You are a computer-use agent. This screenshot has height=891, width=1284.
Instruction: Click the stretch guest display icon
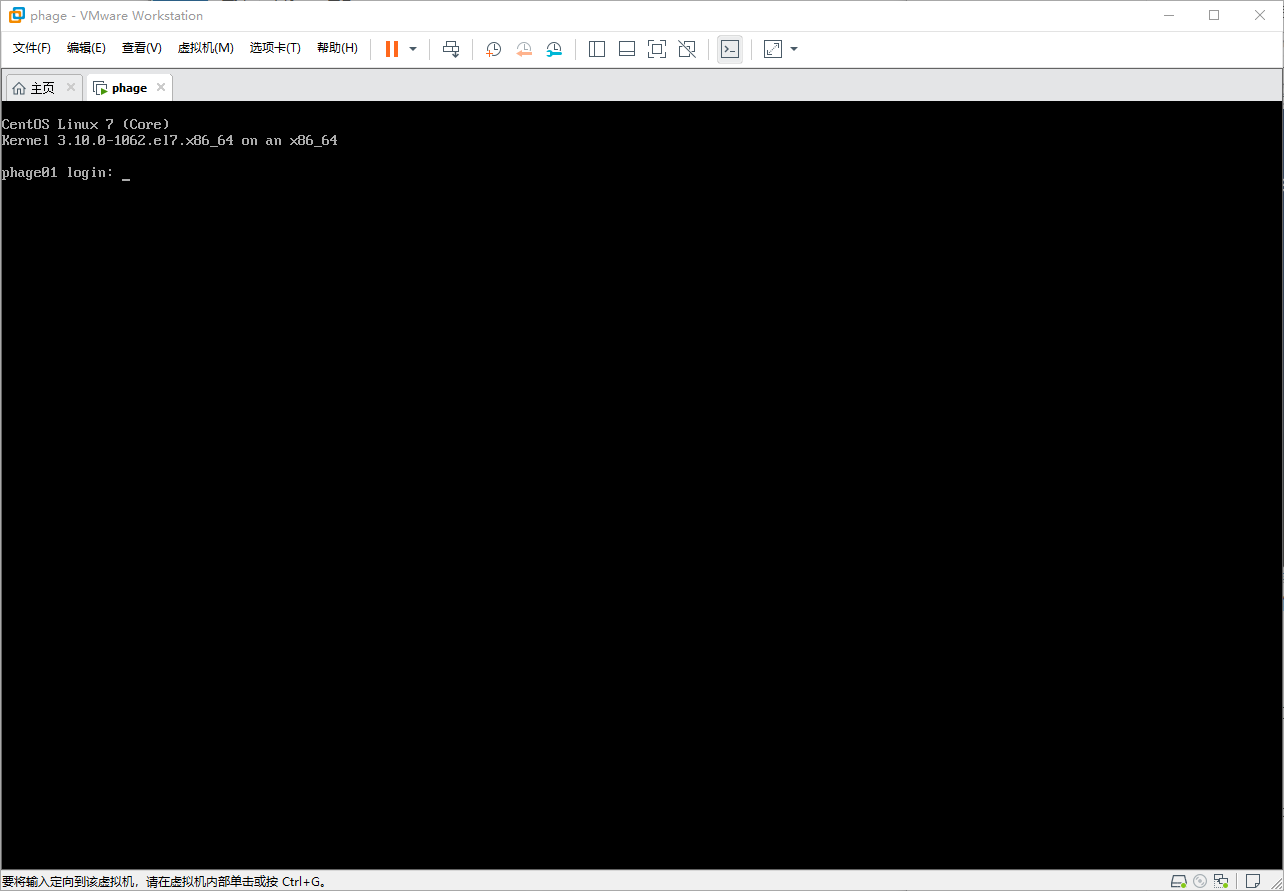coord(773,49)
